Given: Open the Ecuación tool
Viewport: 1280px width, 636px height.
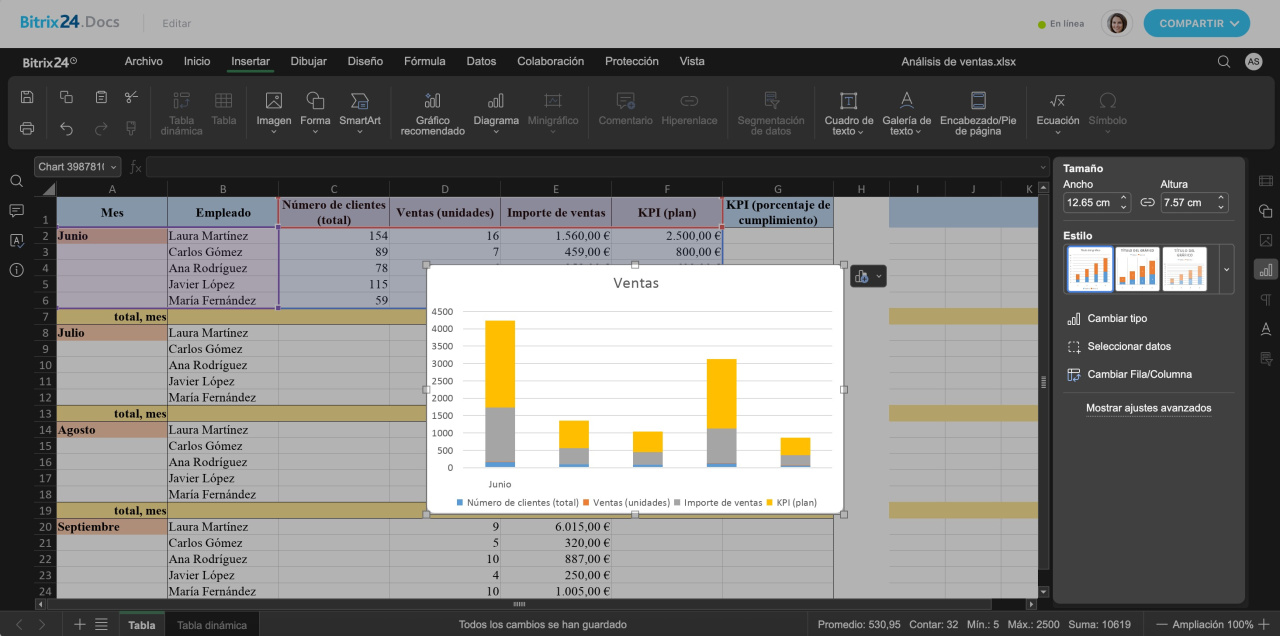Looking at the screenshot, I should click(1057, 110).
